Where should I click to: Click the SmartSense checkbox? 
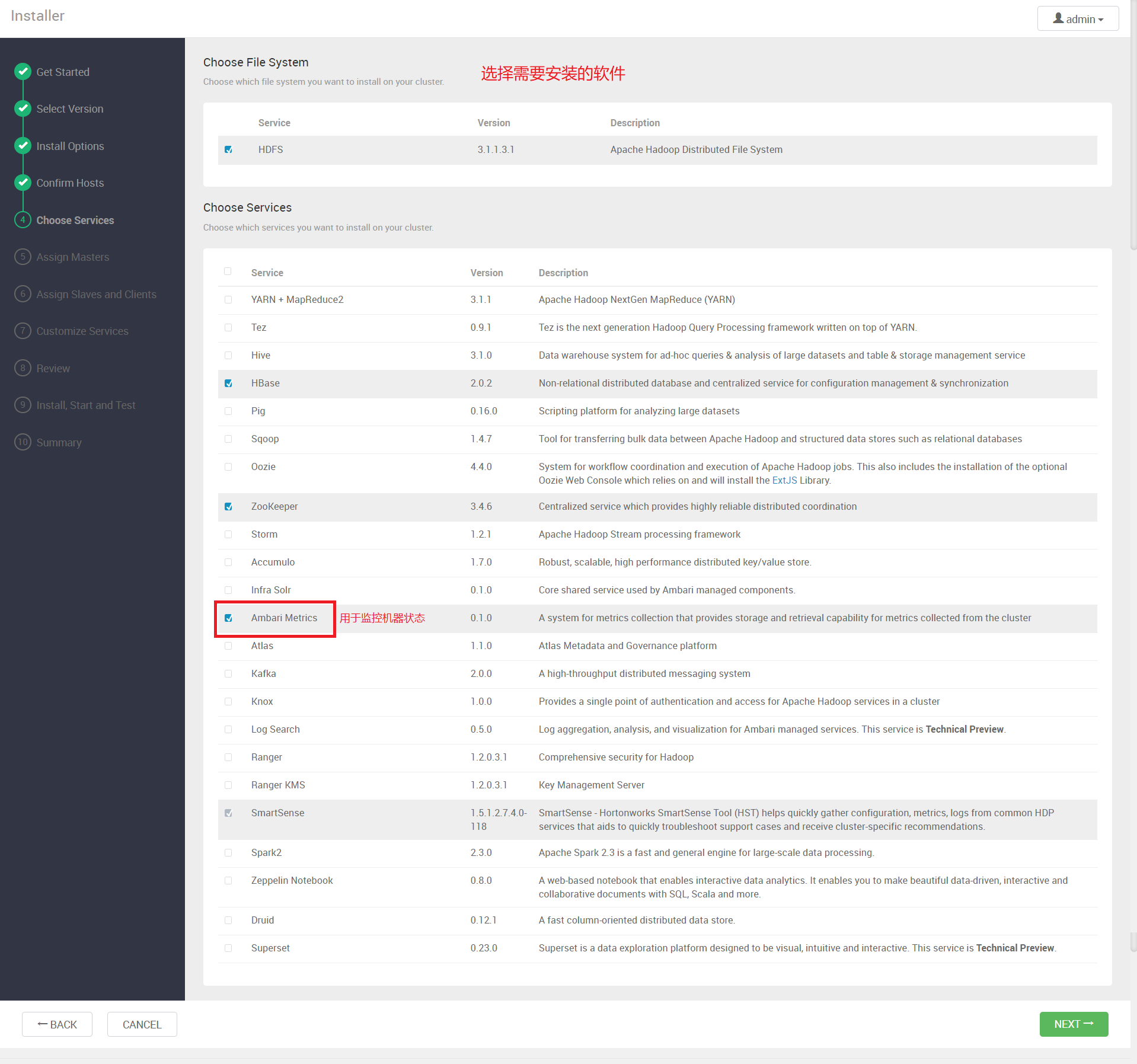tap(228, 813)
